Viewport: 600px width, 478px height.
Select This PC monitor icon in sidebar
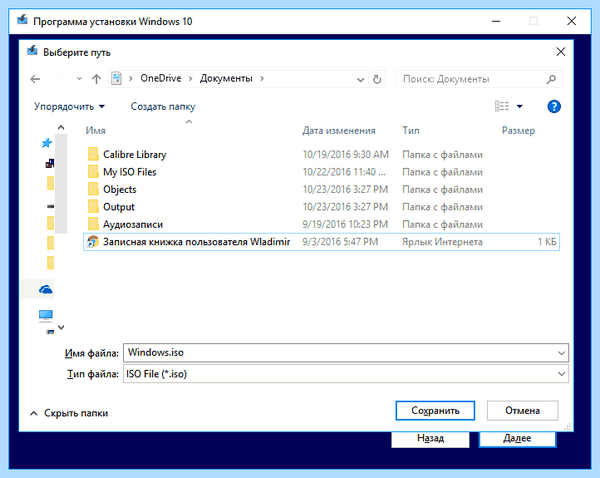[46, 315]
